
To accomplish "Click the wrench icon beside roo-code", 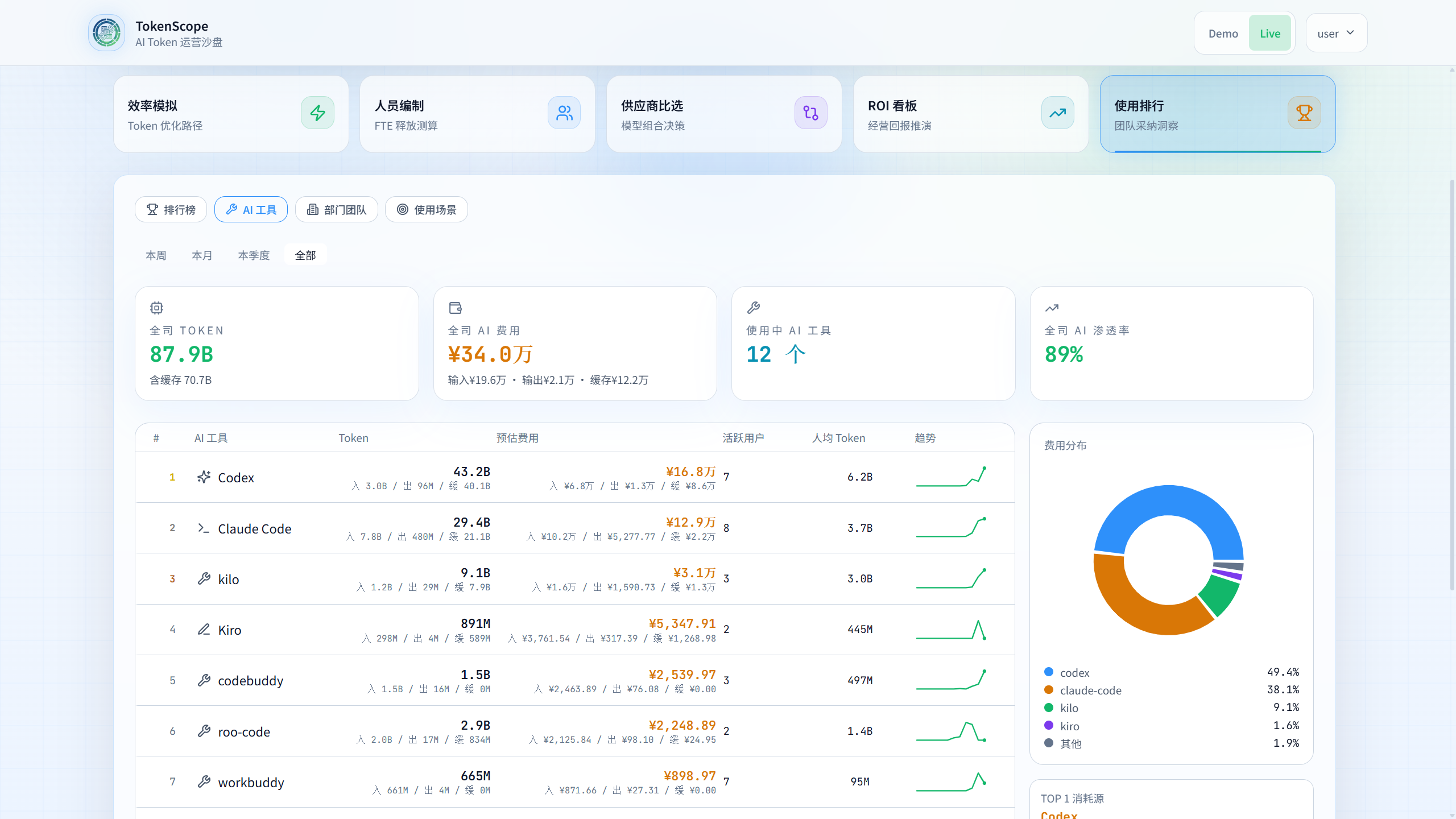I will tap(204, 731).
